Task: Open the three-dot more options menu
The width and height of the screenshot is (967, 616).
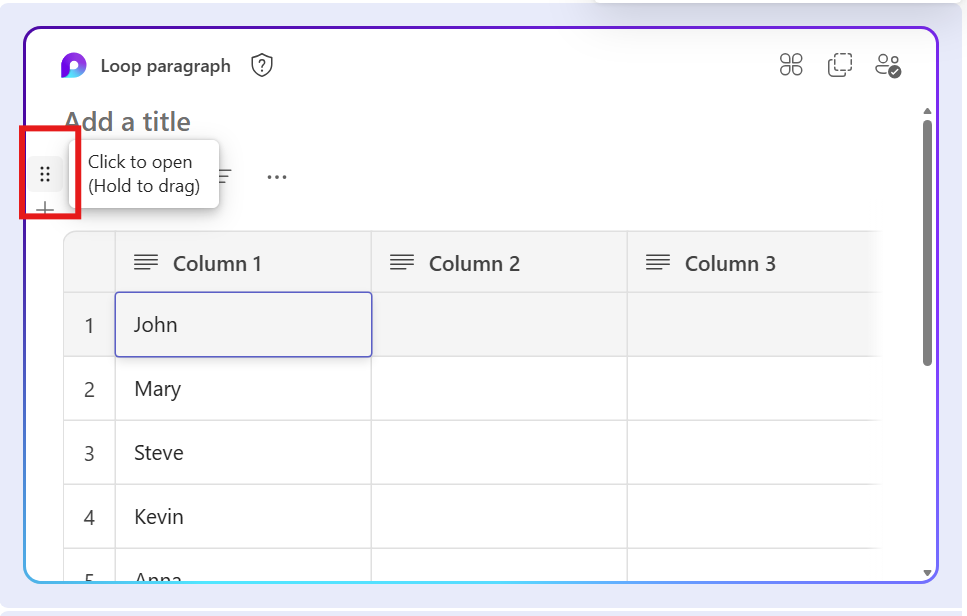Action: click(277, 177)
